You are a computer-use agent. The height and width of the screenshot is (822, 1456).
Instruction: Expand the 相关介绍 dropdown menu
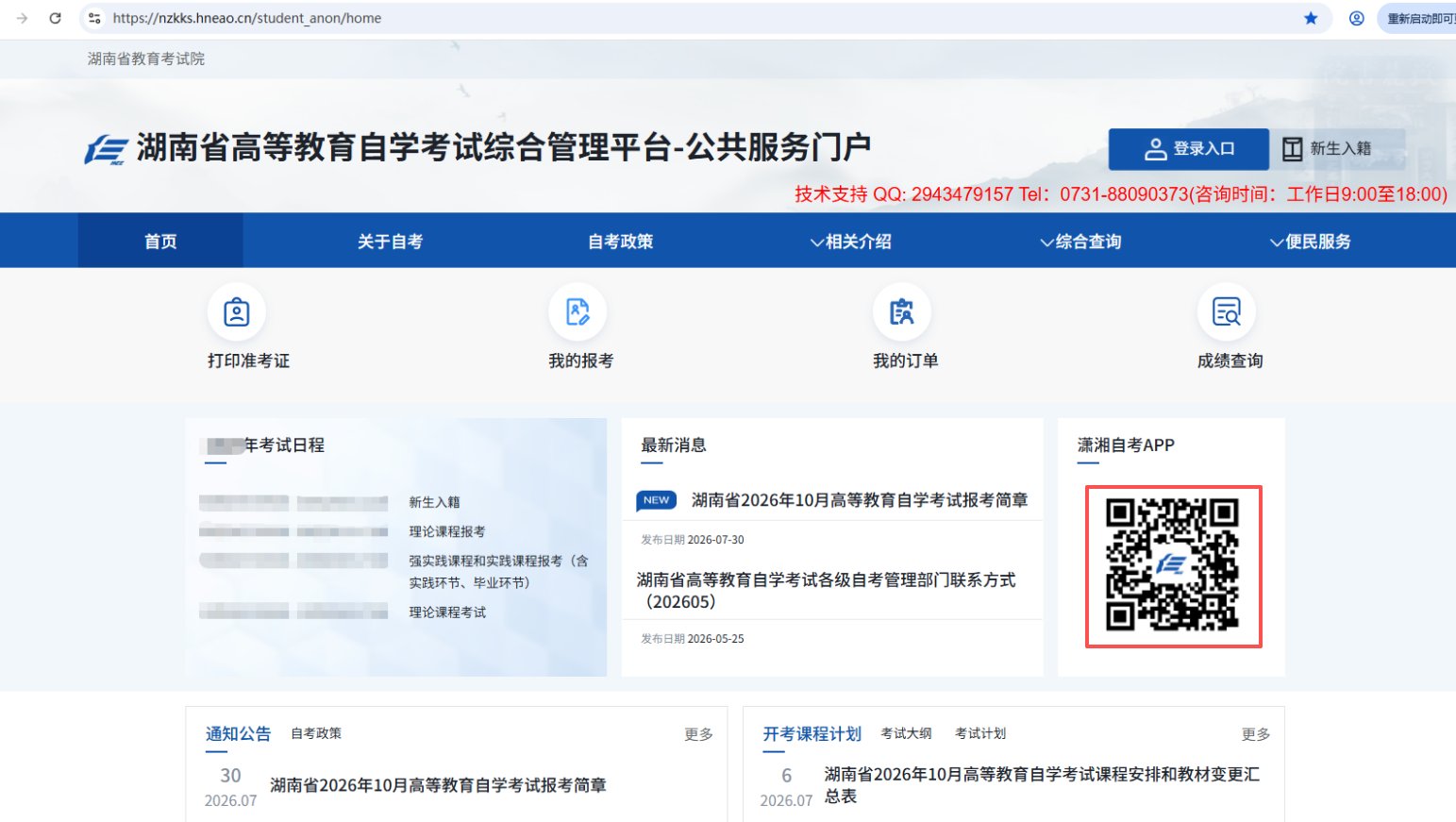pos(850,242)
